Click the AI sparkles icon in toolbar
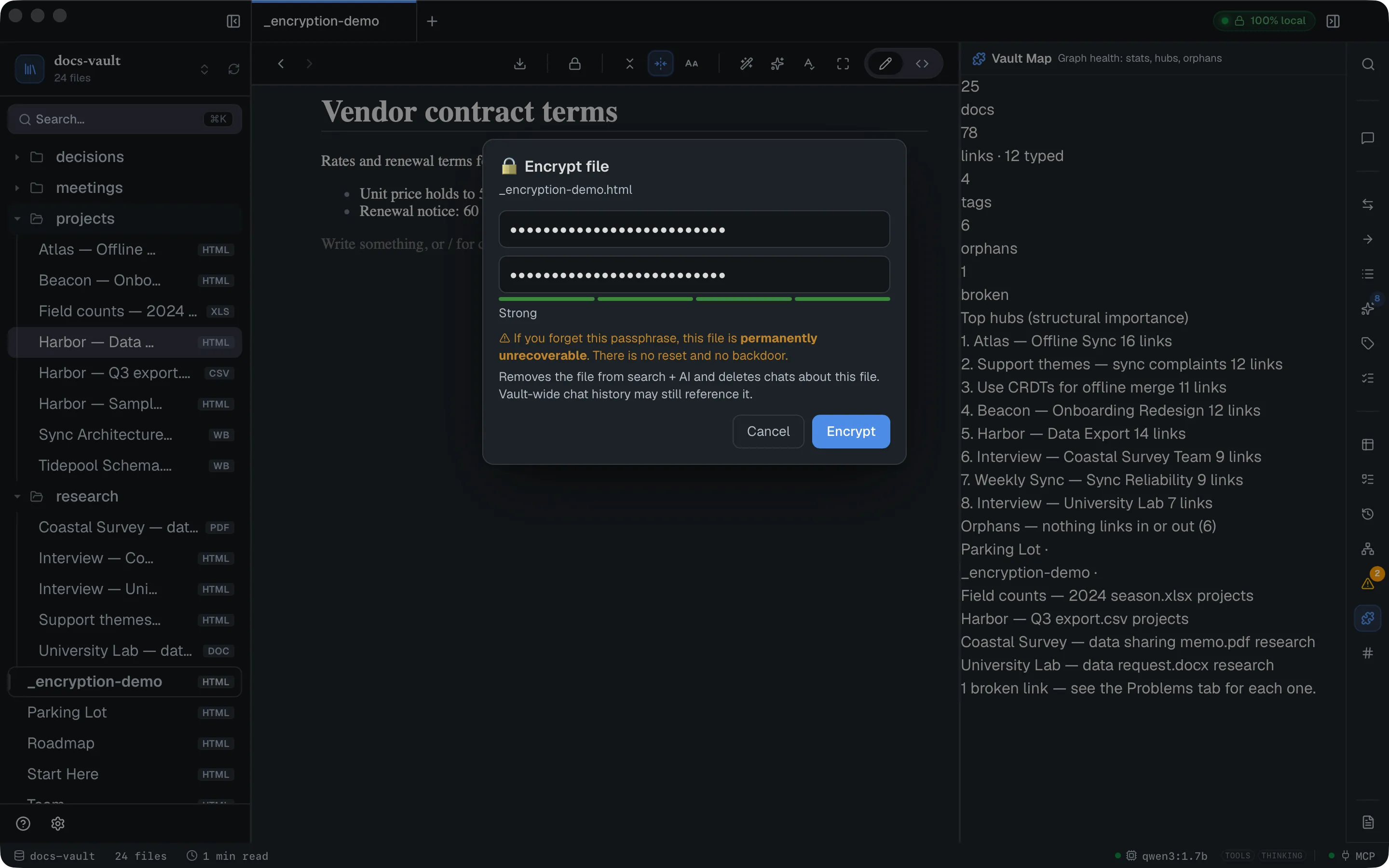 pos(777,64)
